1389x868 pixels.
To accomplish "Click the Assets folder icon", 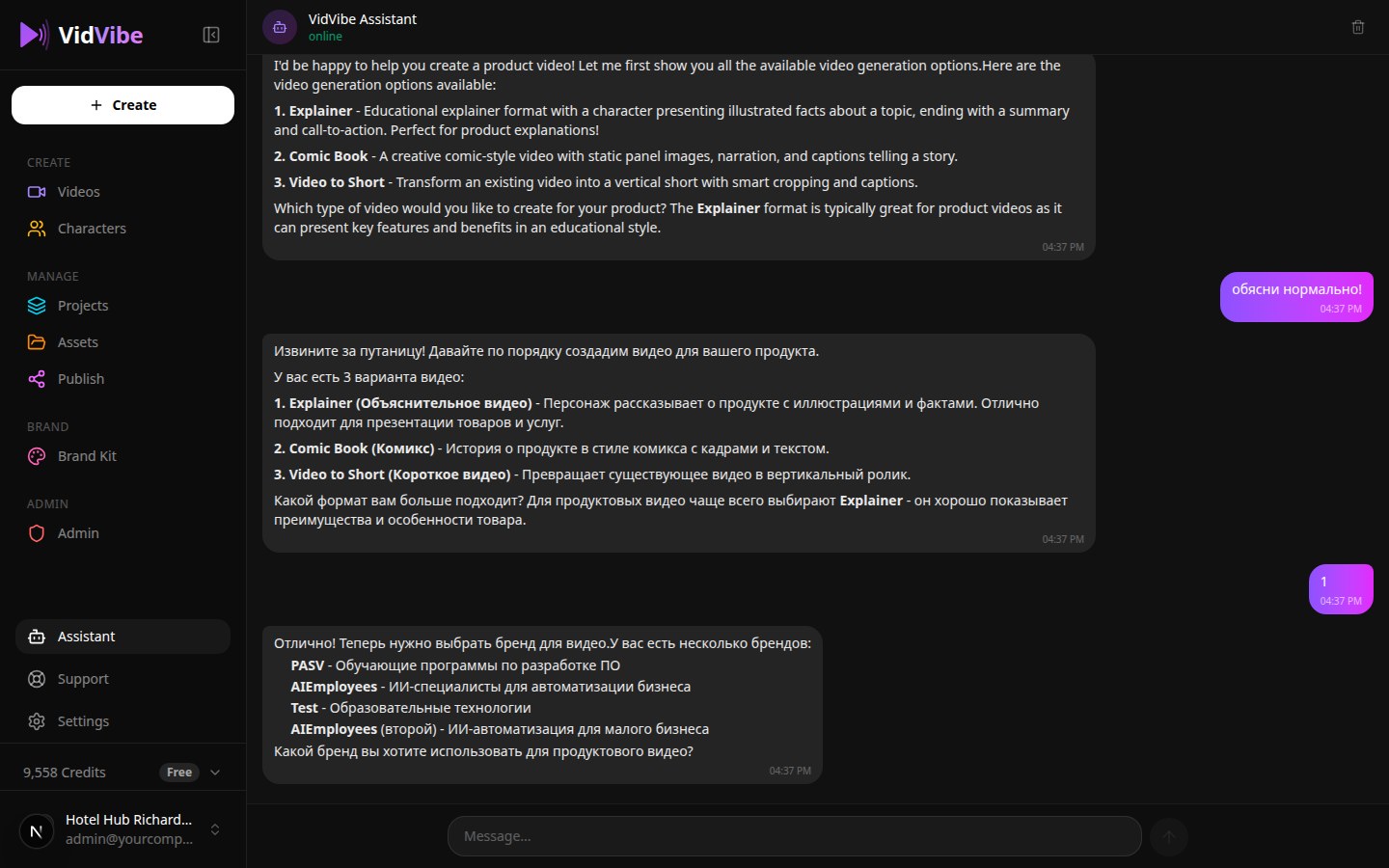I will click(x=36, y=341).
